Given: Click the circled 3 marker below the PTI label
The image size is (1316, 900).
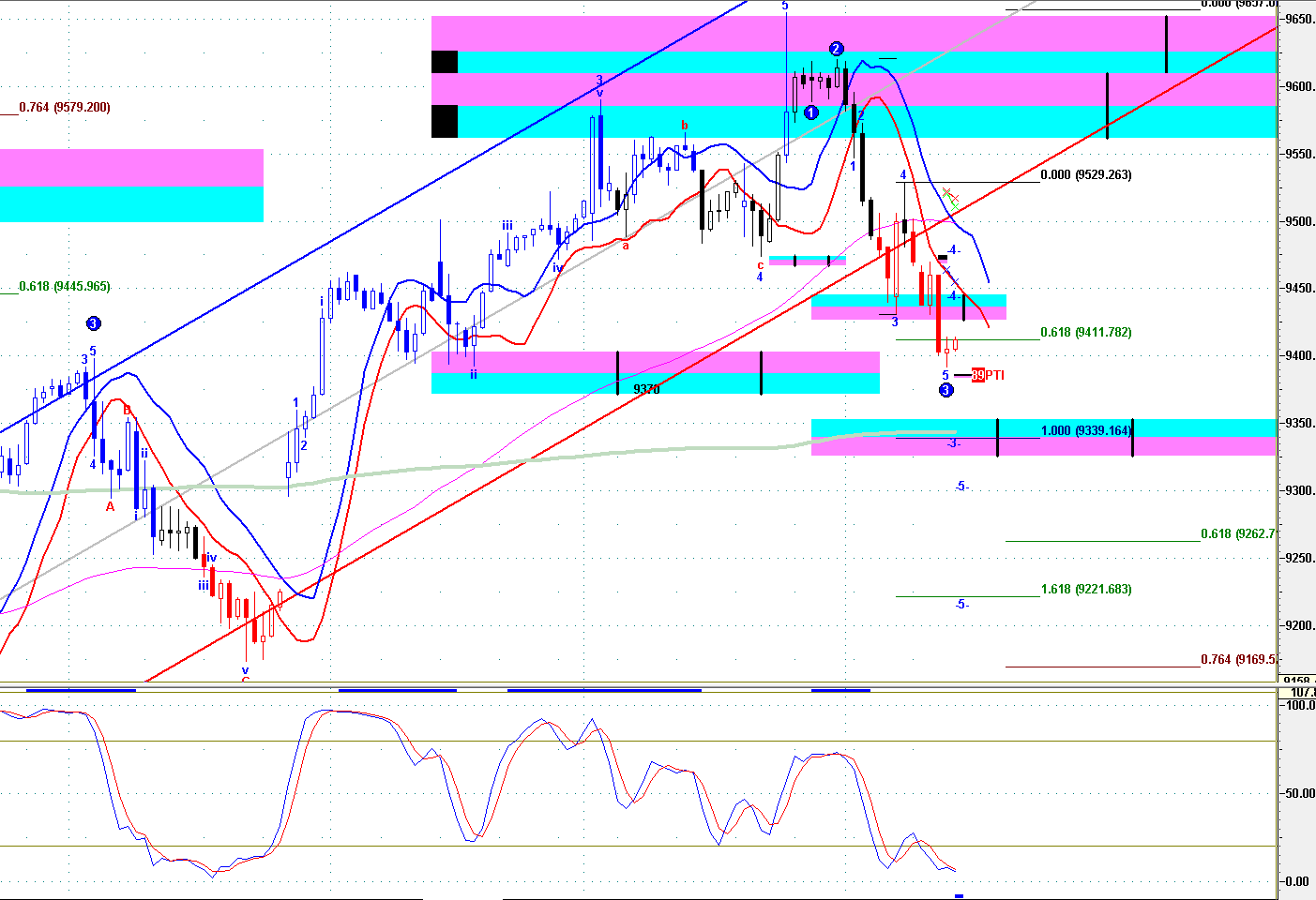Looking at the screenshot, I should tap(945, 390).
